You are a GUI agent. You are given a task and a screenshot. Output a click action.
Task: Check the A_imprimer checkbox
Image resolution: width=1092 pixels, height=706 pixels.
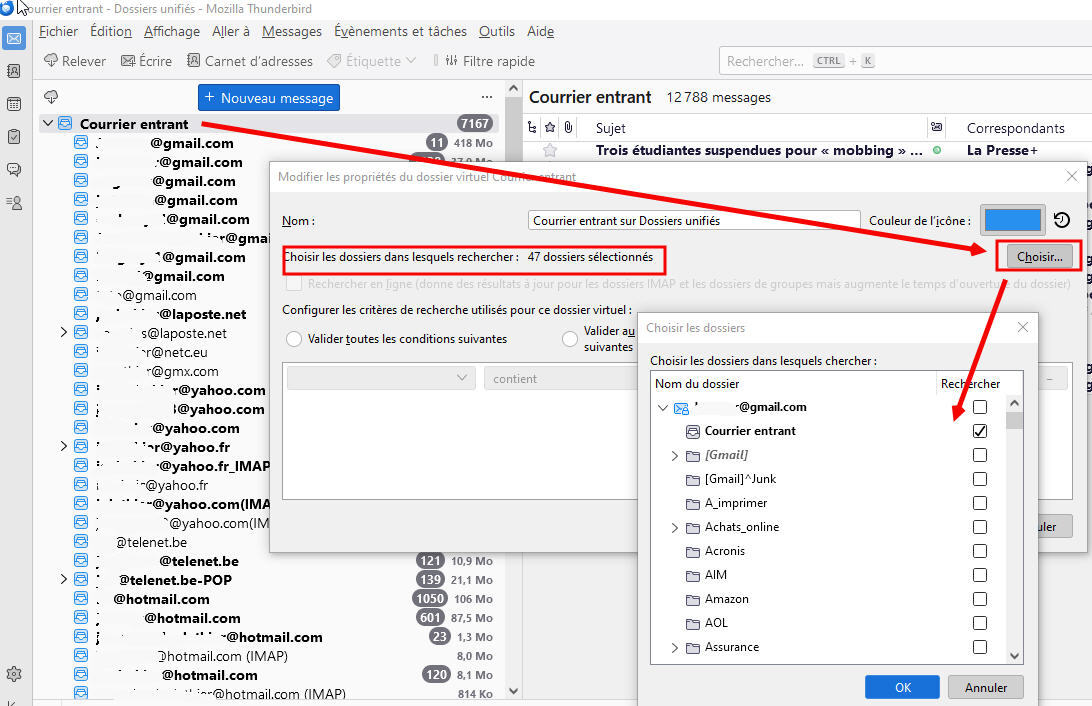tap(979, 503)
